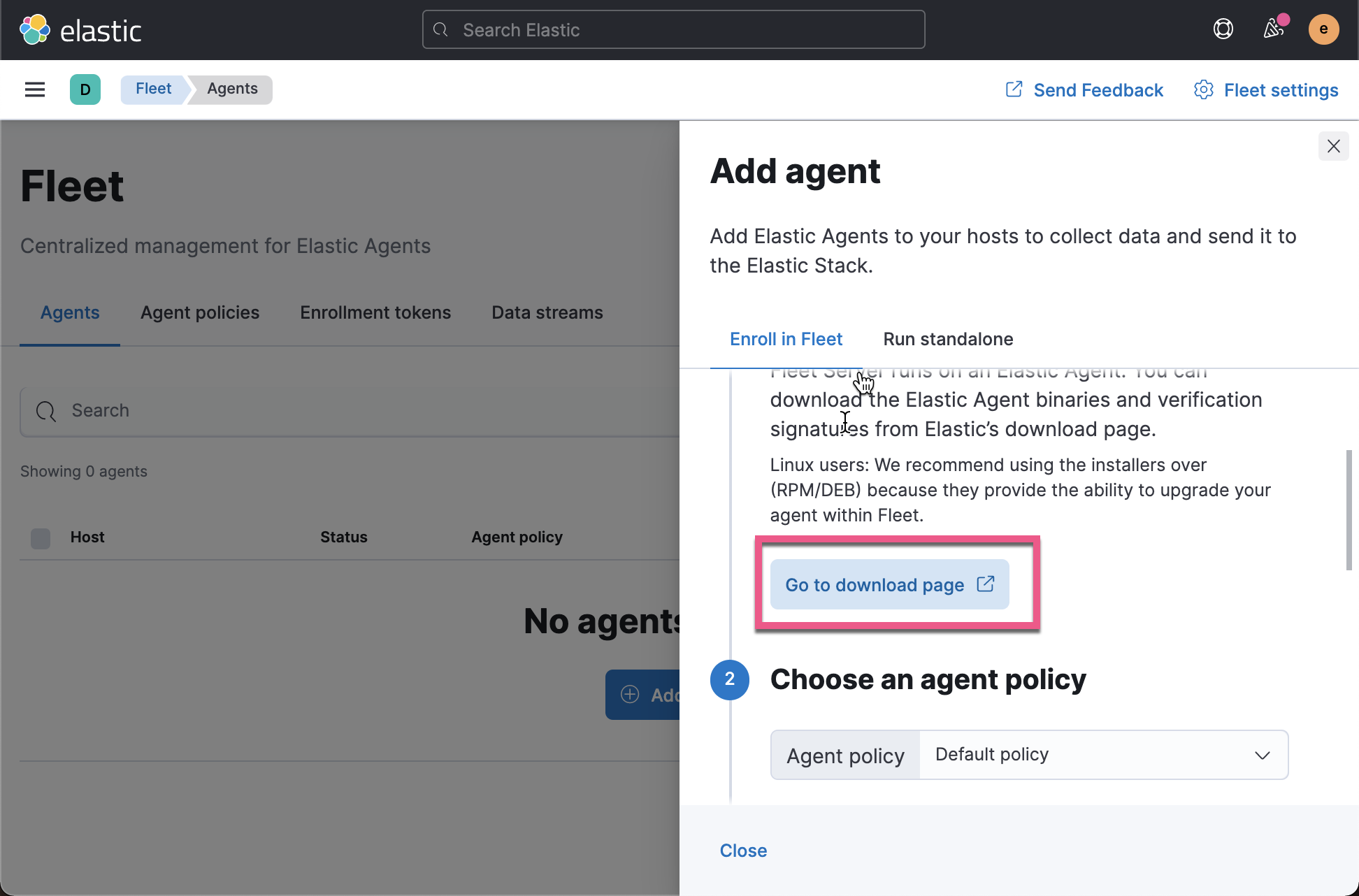Click the Agents tab in Fleet
The image size is (1359, 896).
pos(70,312)
